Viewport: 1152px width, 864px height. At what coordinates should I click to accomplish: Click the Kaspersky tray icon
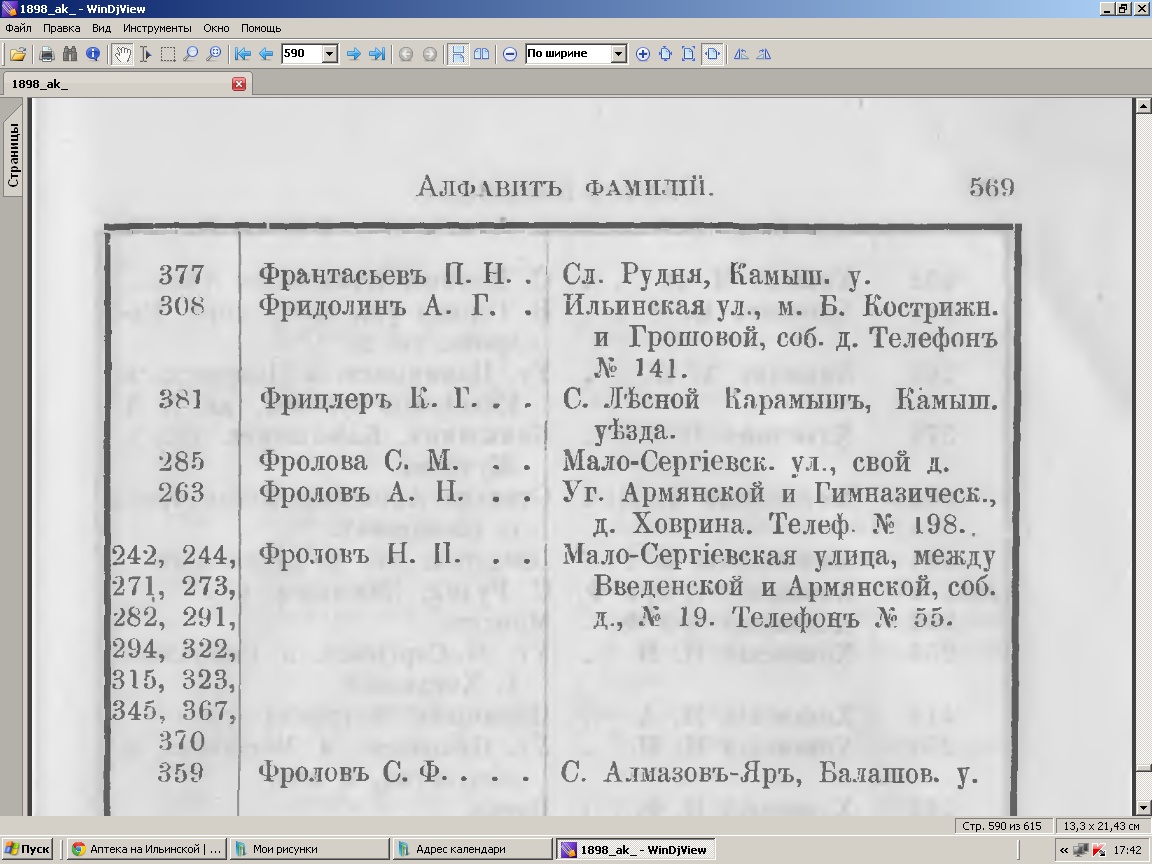point(1099,850)
